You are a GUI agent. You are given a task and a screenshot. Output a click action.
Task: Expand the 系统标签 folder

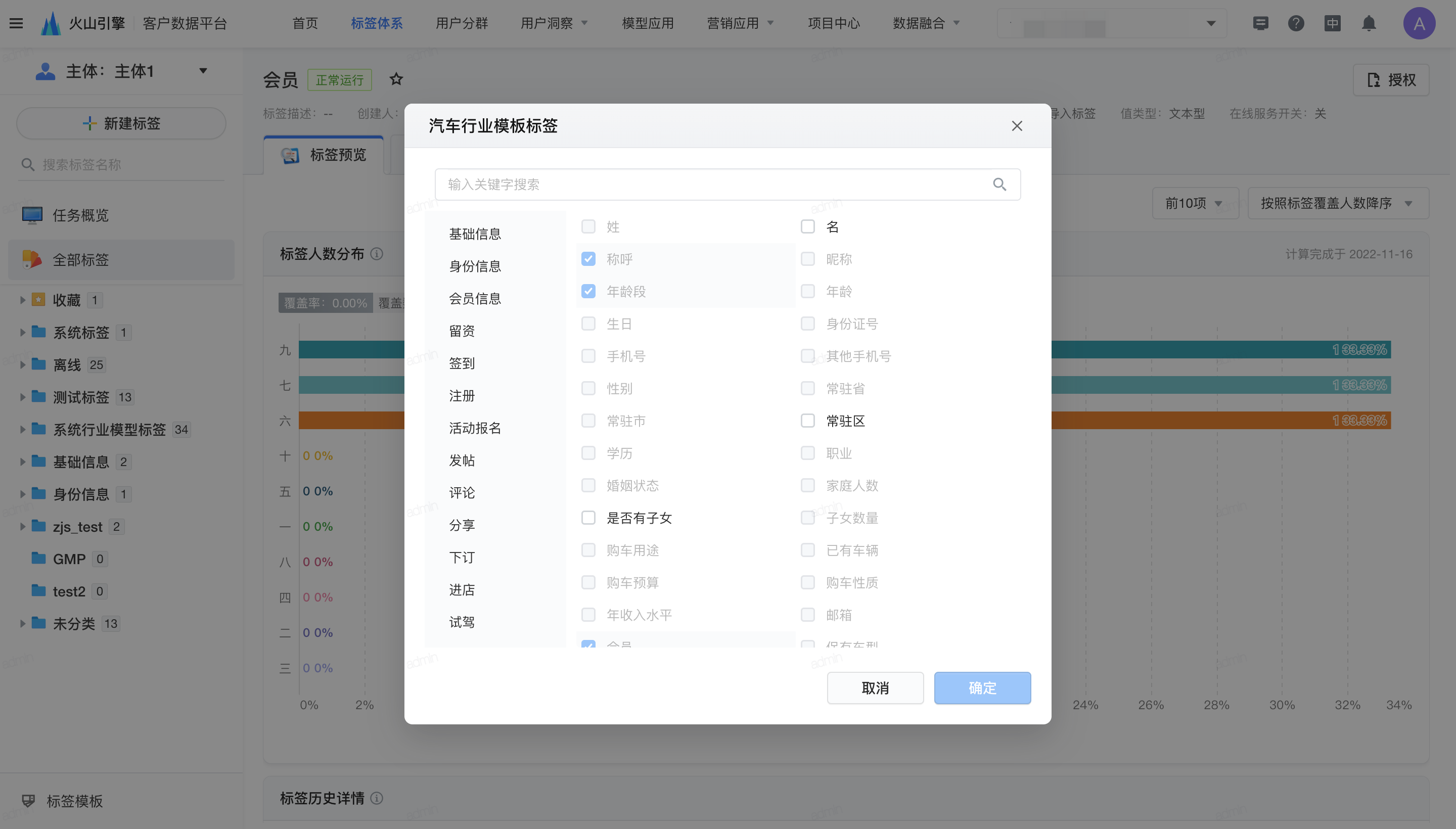tap(23, 333)
